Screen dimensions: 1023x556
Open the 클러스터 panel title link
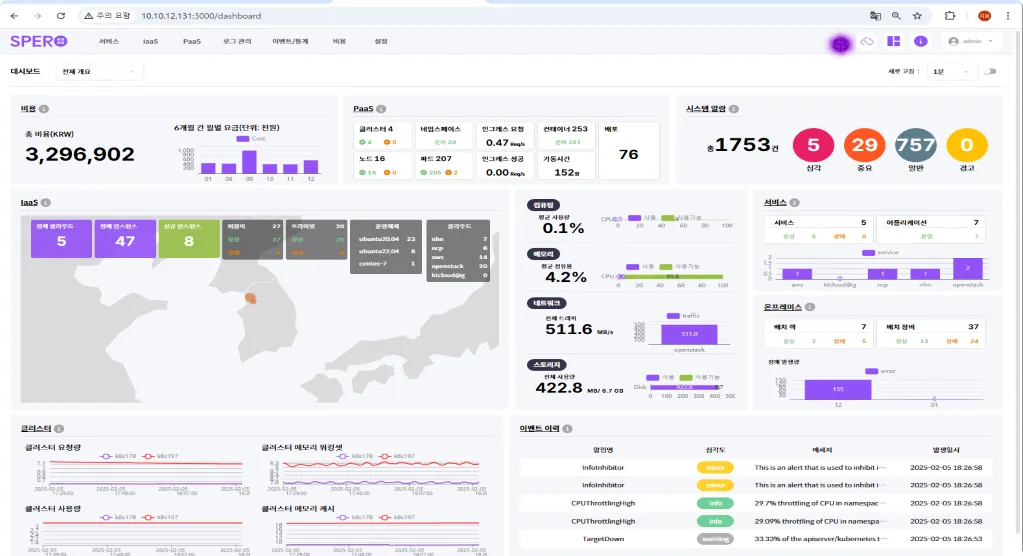pyautogui.click(x=36, y=429)
